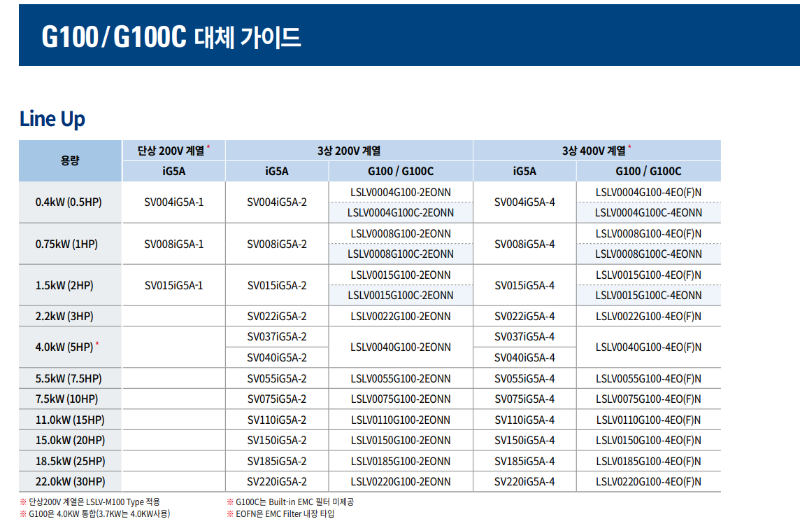Select the '3상 400V 계열' header
This screenshot has height=531, width=800.
[597, 150]
